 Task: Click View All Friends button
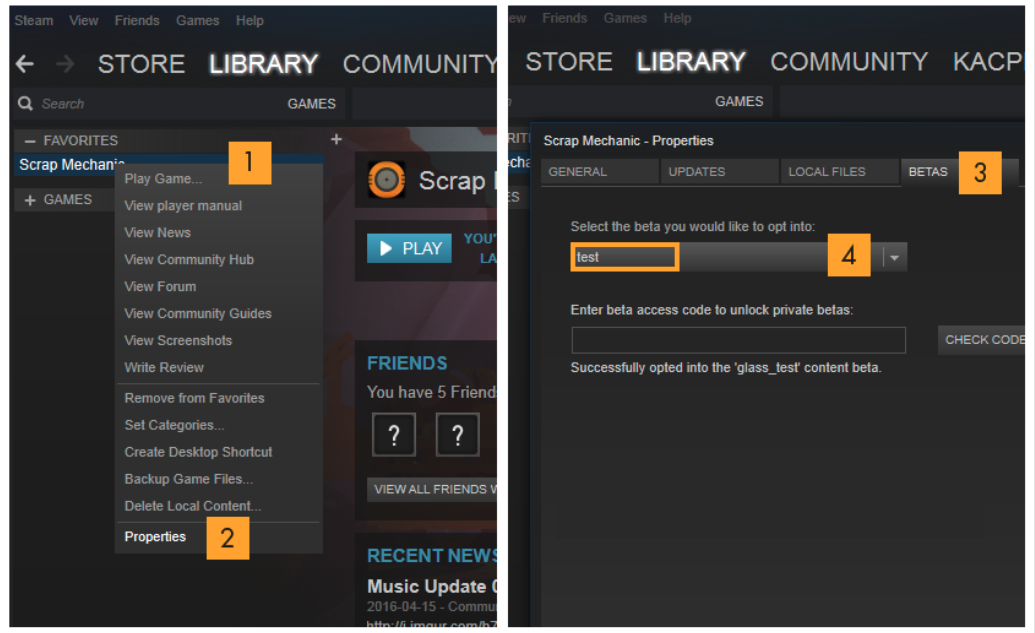click(x=432, y=489)
